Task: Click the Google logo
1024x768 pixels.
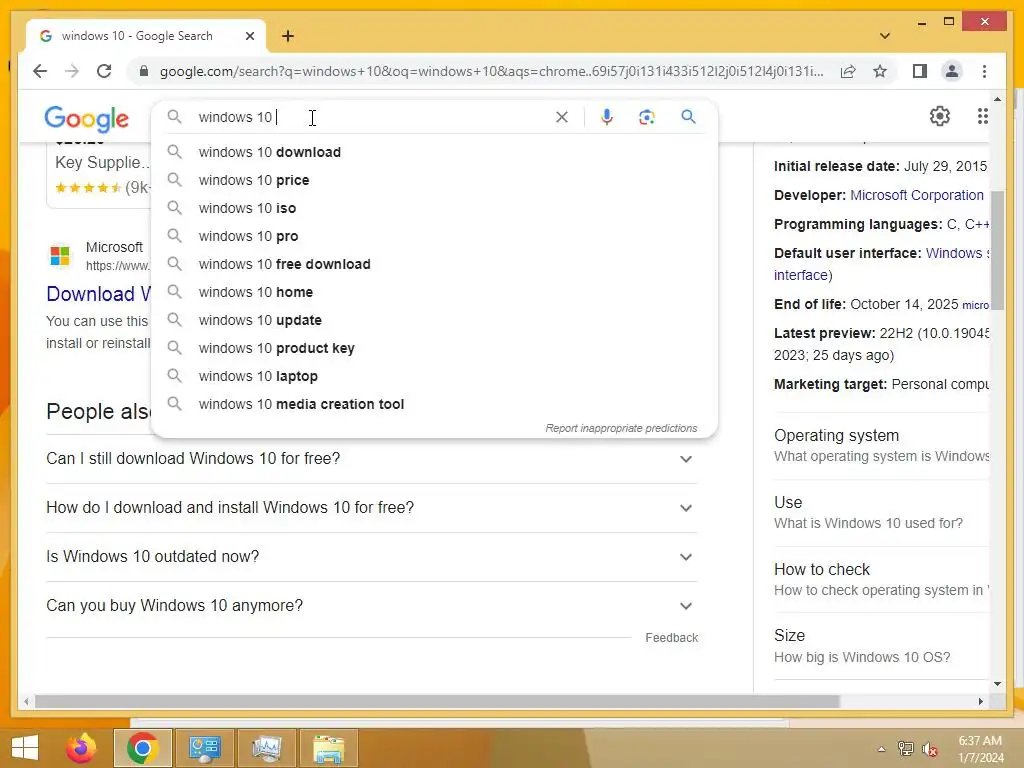Action: click(x=87, y=118)
